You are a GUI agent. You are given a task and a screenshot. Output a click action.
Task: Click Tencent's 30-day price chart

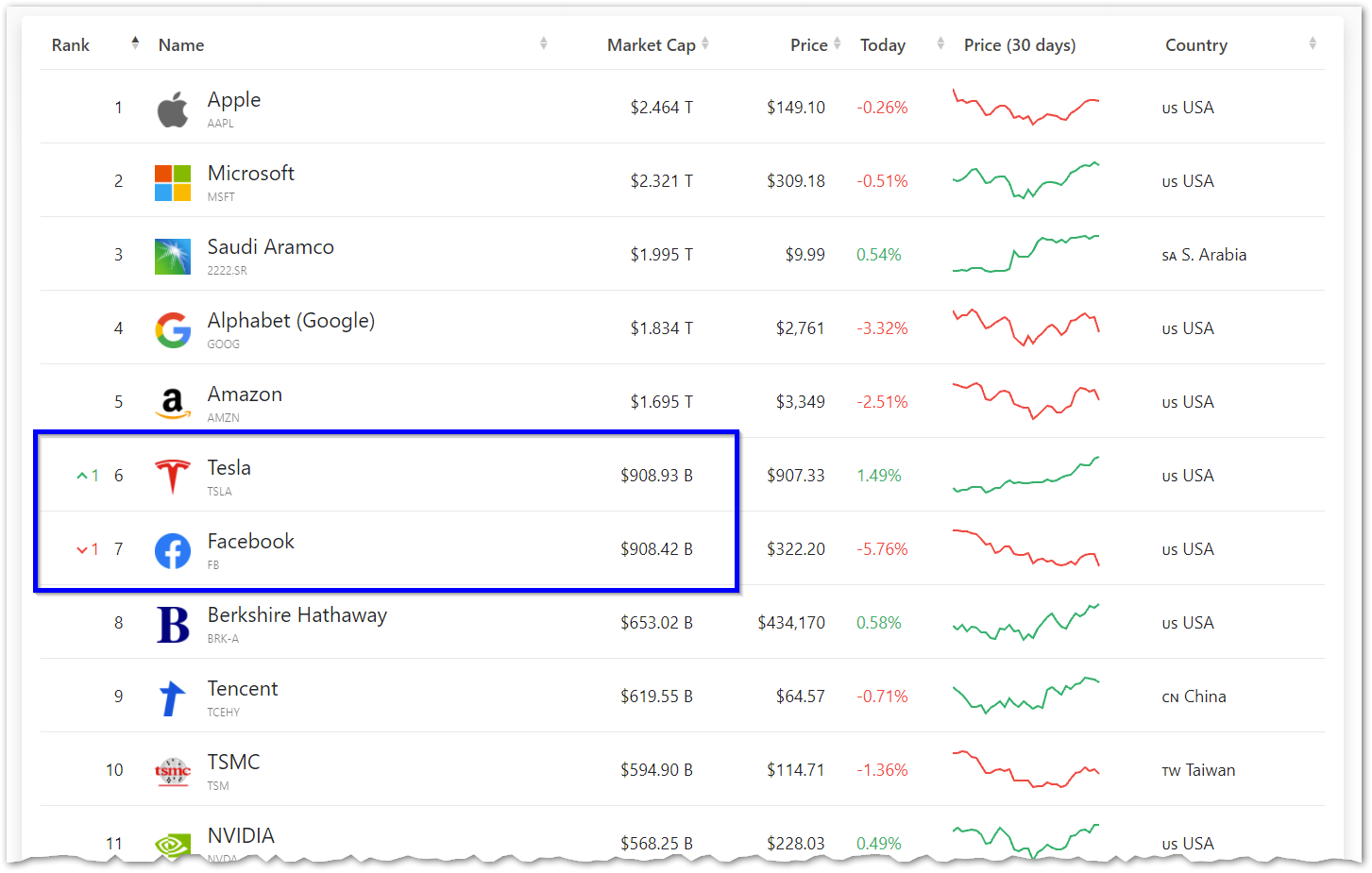(x=1026, y=696)
